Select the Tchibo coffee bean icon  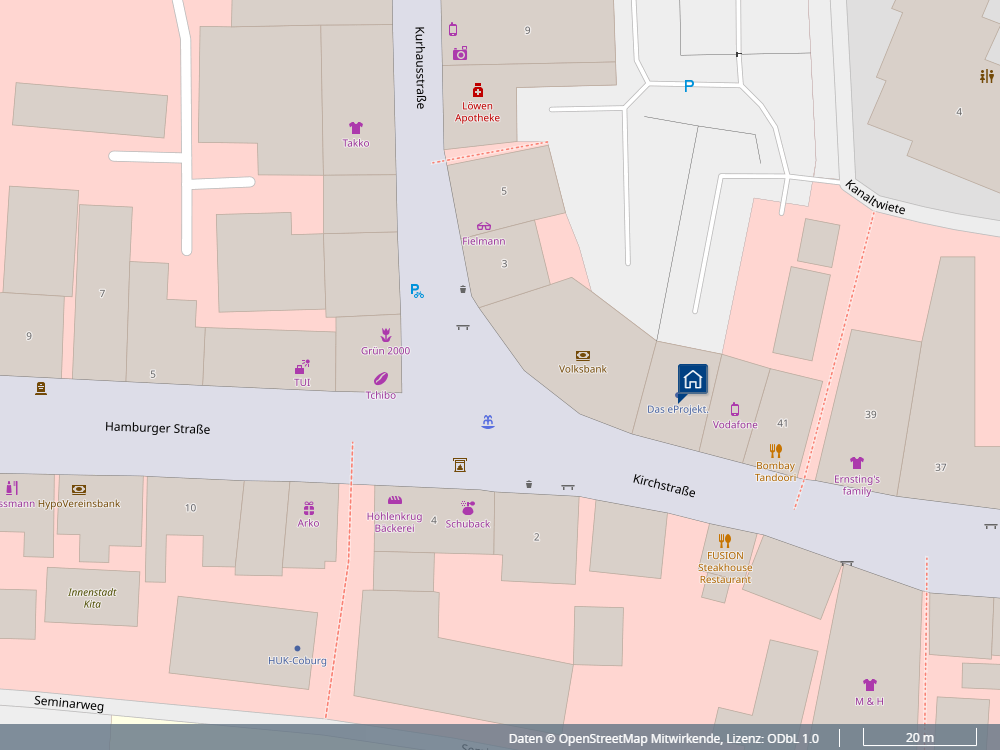coord(381,379)
